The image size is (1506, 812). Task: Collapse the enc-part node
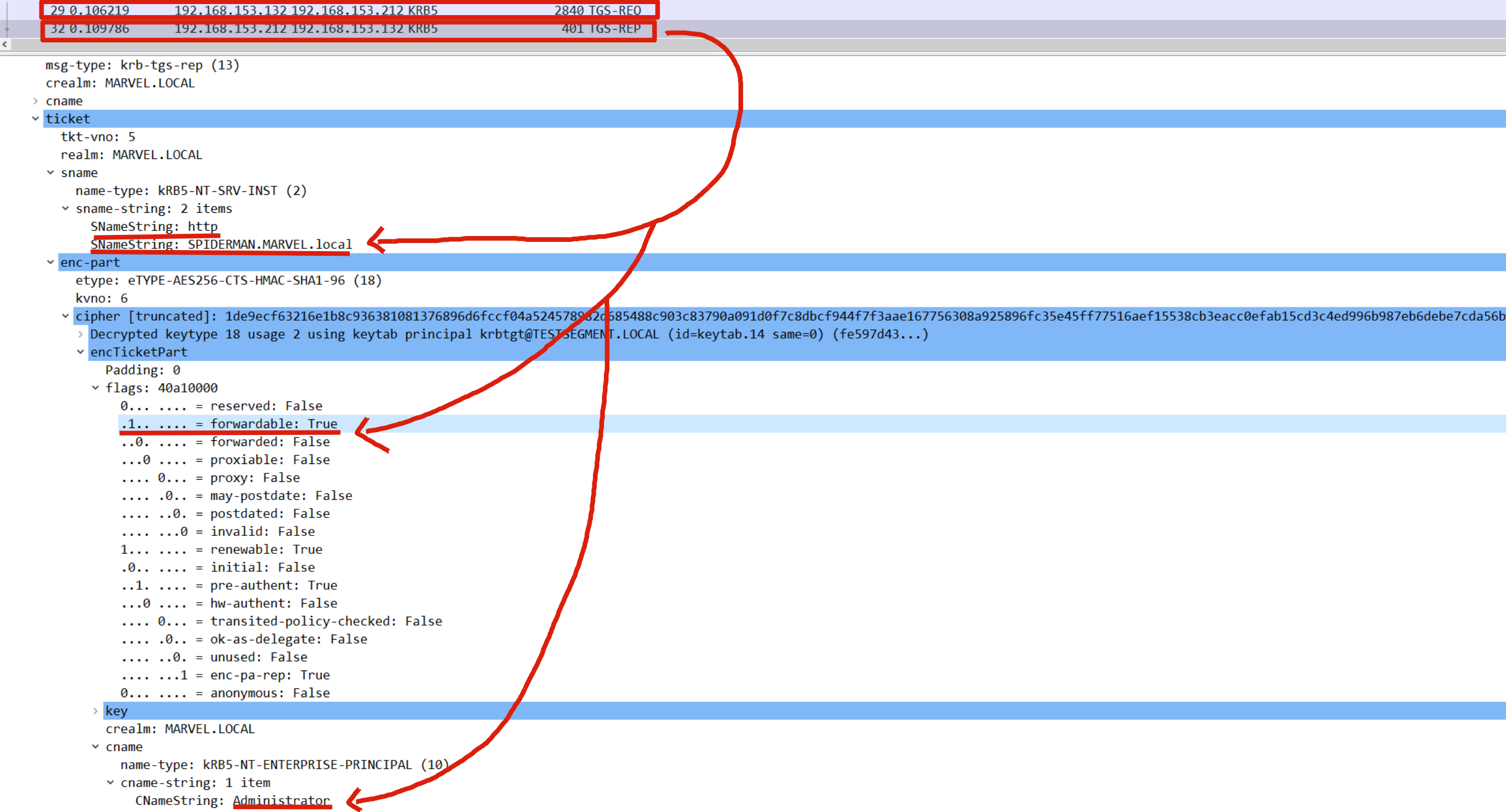[x=51, y=263]
